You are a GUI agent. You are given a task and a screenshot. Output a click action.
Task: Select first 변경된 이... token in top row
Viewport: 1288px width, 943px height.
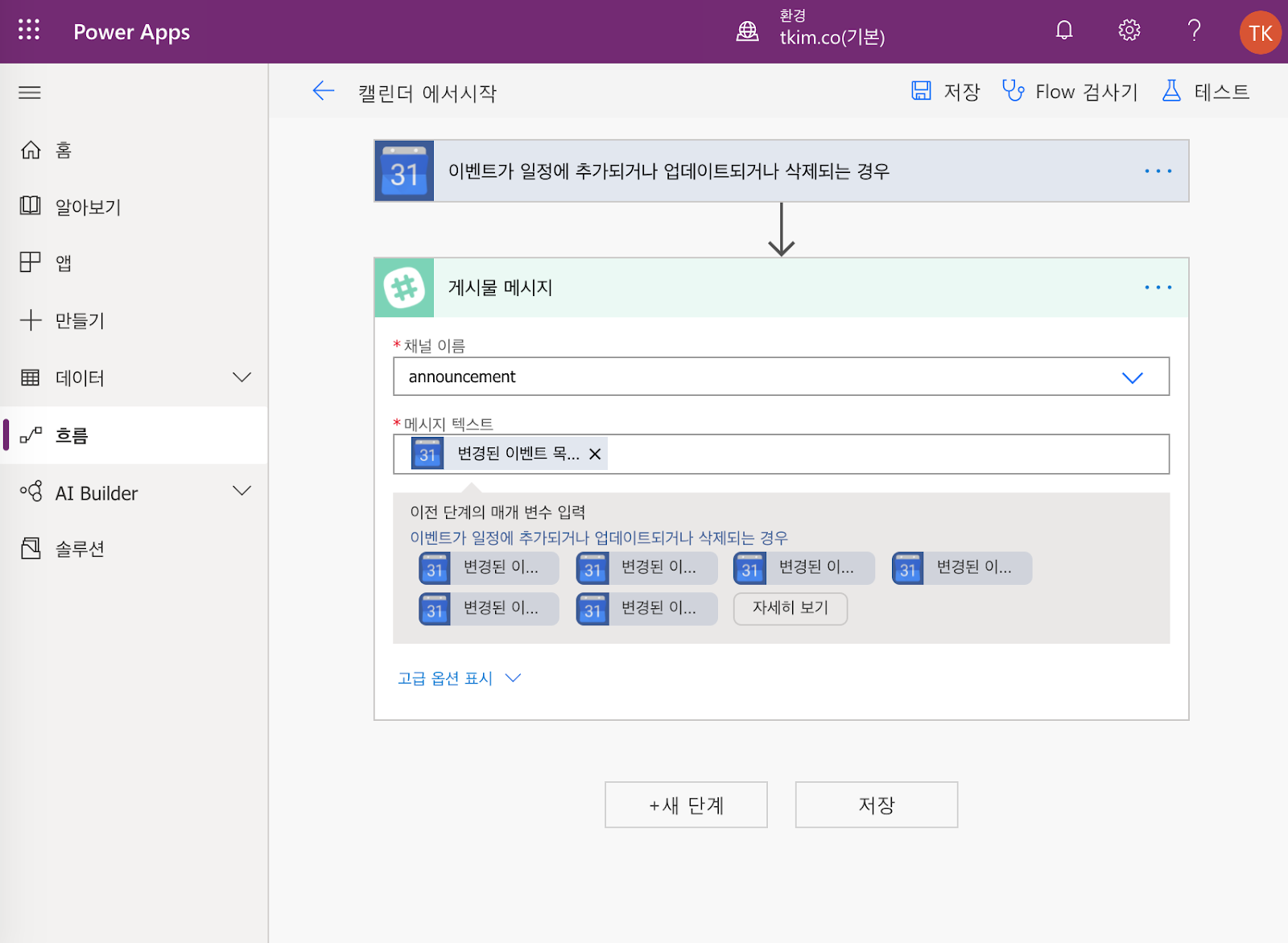(489, 568)
